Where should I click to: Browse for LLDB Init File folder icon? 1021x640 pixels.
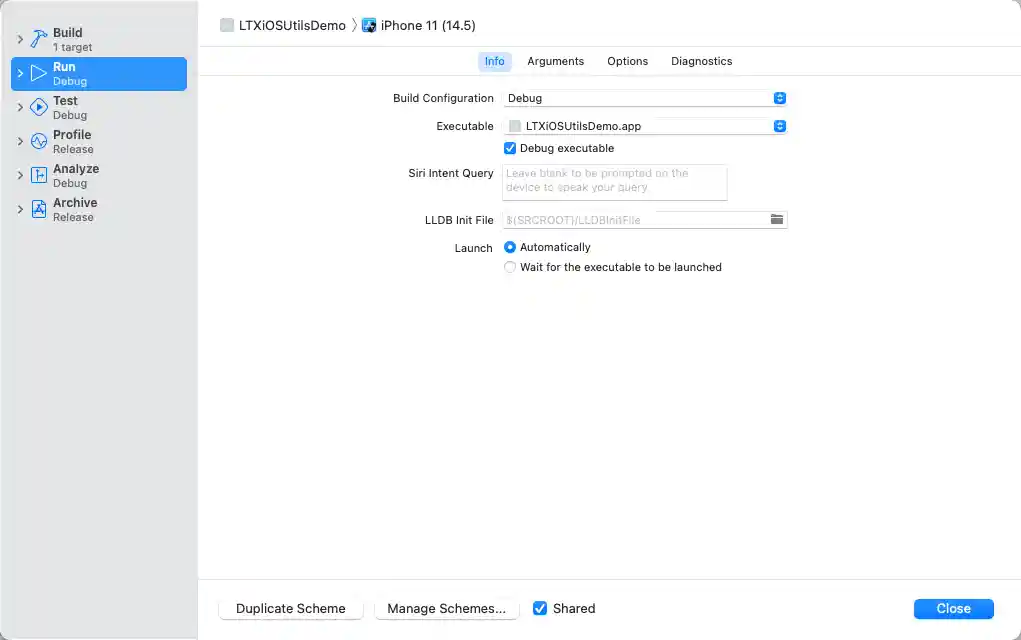(777, 219)
